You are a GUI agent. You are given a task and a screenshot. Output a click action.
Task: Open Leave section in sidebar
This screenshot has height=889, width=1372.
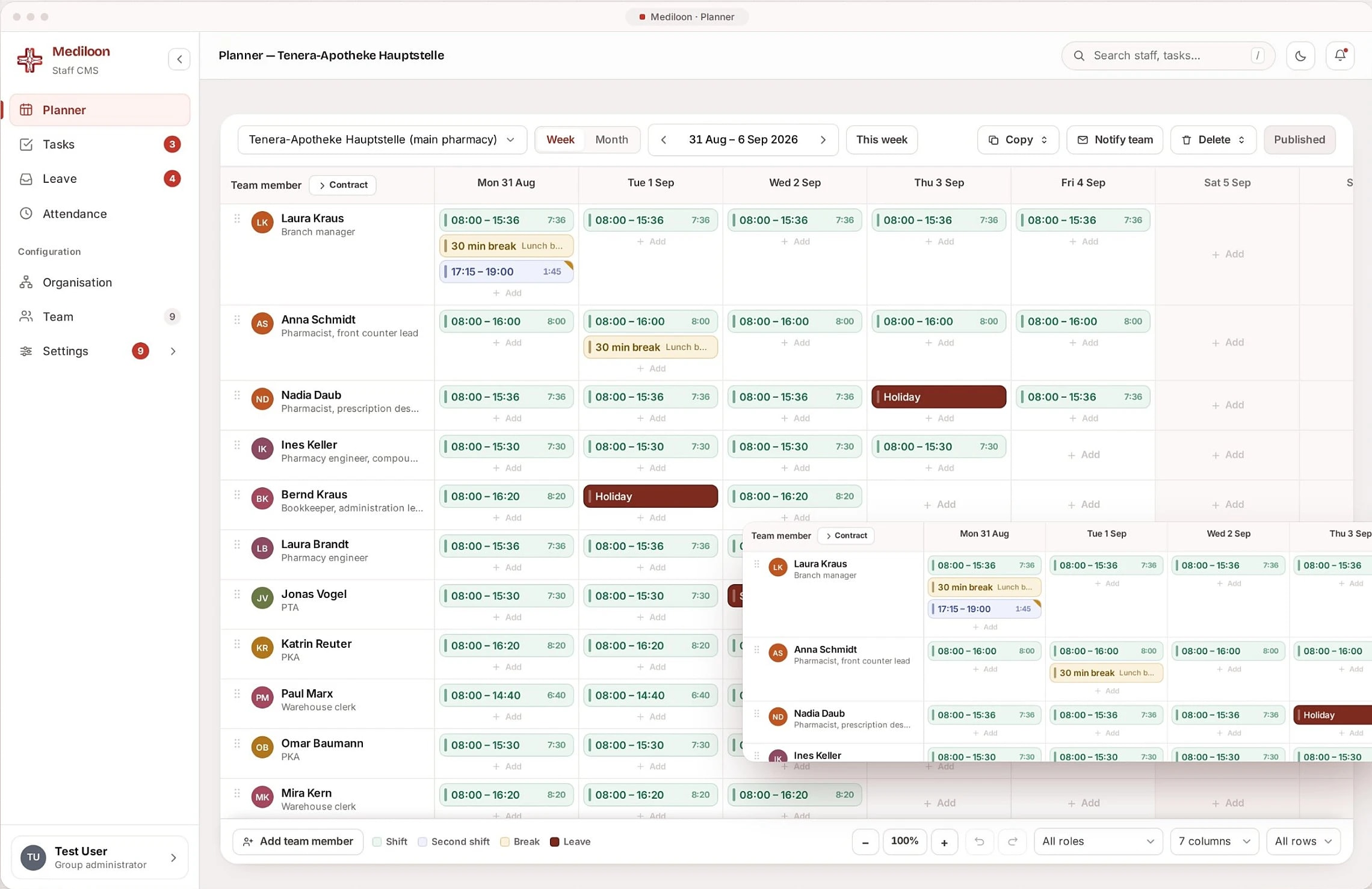pos(99,179)
